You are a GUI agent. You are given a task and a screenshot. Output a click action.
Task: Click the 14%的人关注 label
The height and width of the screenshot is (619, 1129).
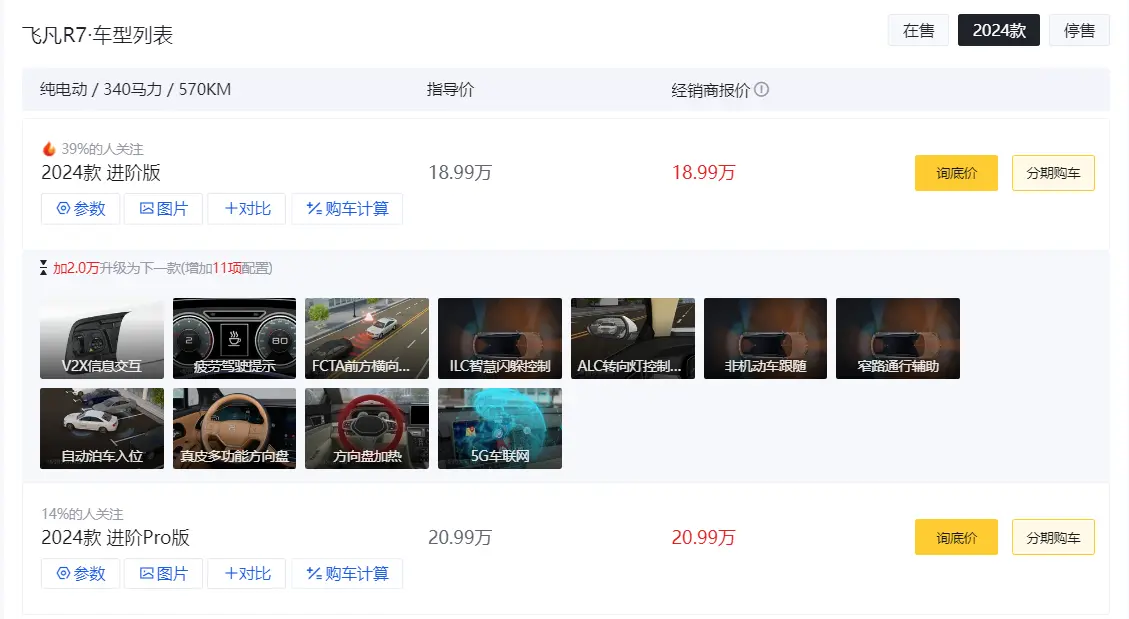coord(82,514)
